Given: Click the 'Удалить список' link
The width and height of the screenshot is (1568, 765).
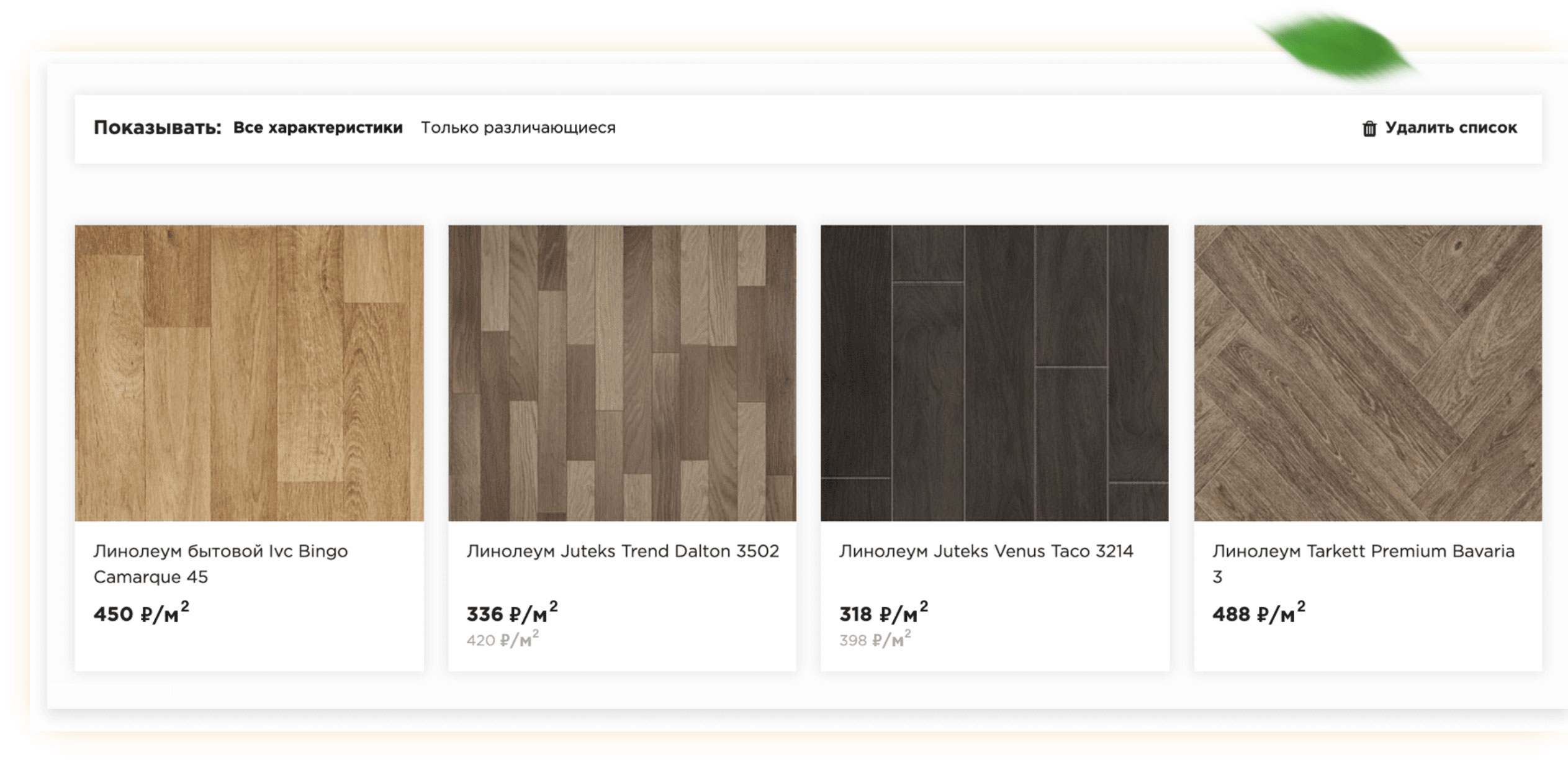Looking at the screenshot, I should point(1451,128).
